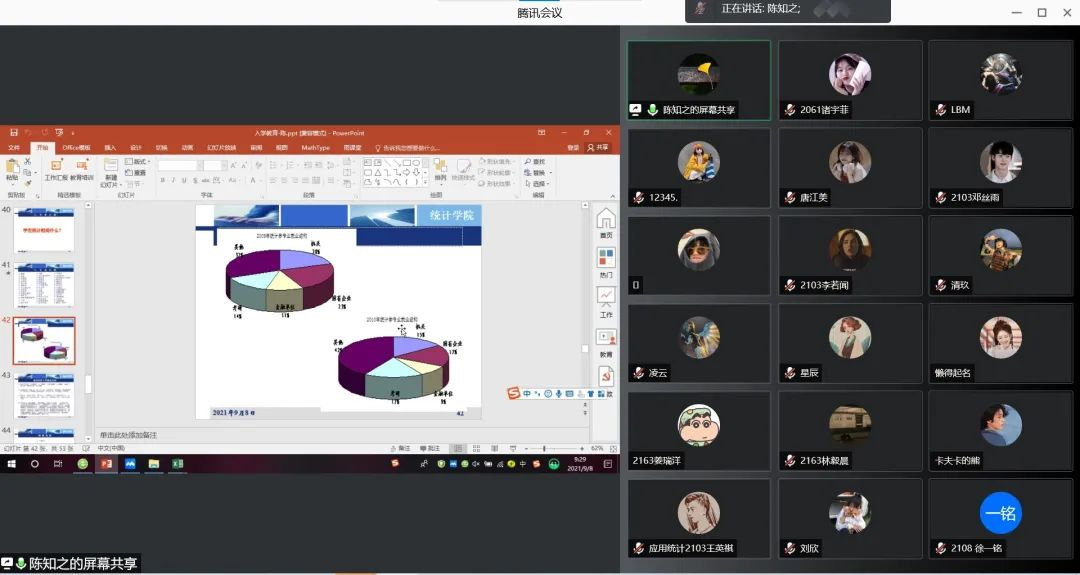The width and height of the screenshot is (1080, 575).
Task: Click the 共享 share button
Action: pyautogui.click(x=598, y=147)
